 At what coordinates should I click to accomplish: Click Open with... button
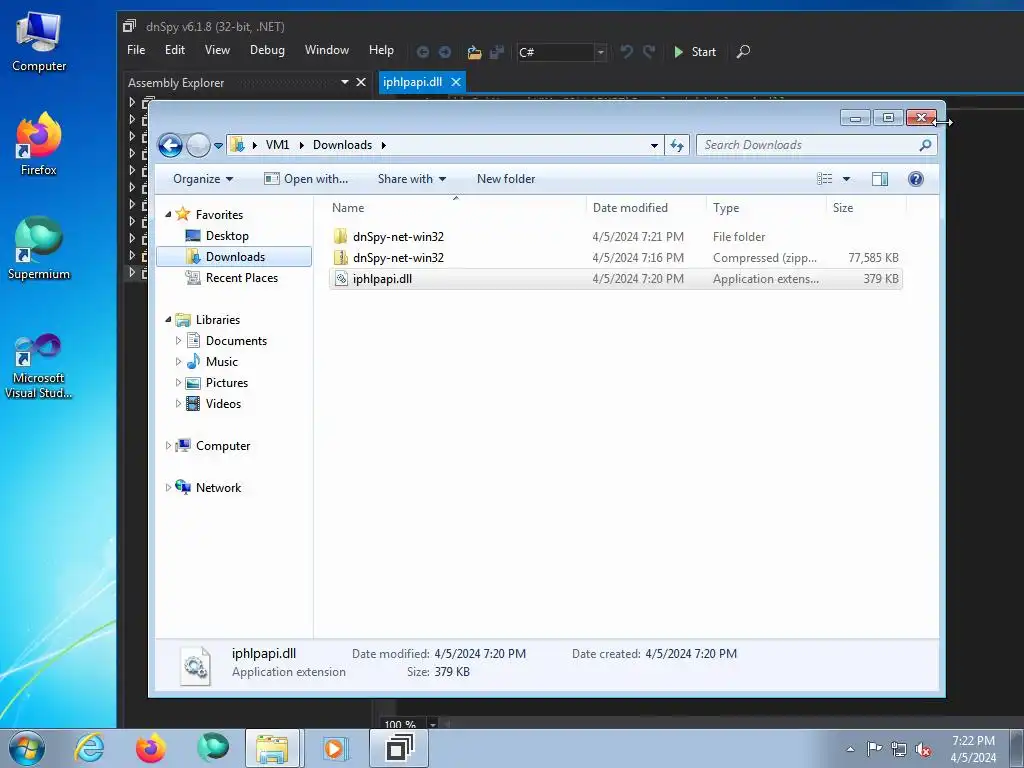[306, 179]
